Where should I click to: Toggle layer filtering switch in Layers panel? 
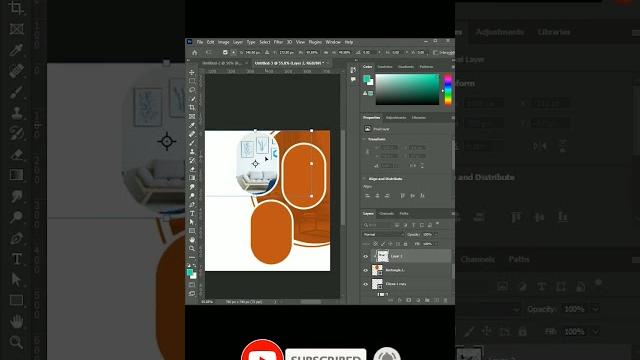[x=438, y=224]
